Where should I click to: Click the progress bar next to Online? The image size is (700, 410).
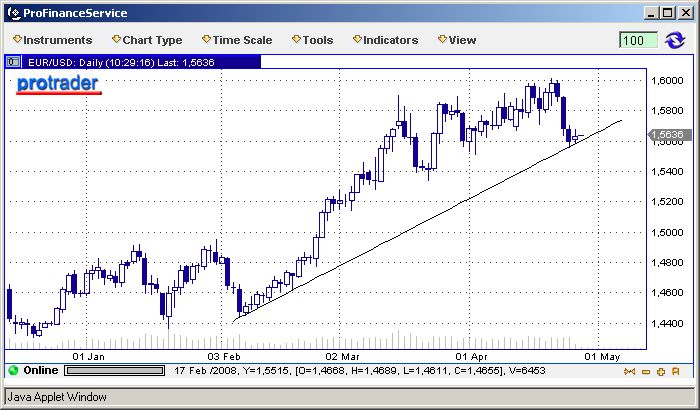pos(114,371)
